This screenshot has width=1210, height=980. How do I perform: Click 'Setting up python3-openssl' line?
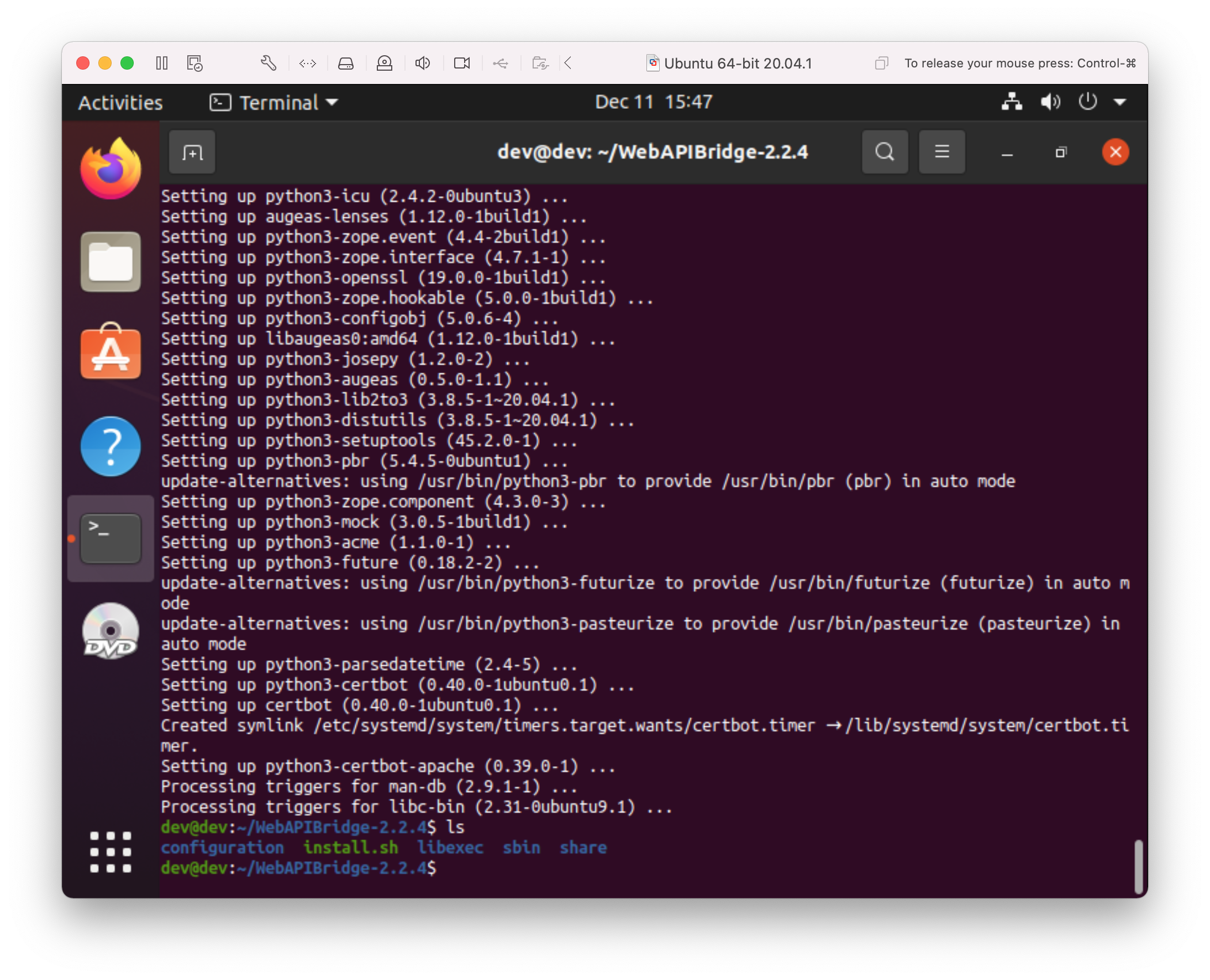(383, 278)
